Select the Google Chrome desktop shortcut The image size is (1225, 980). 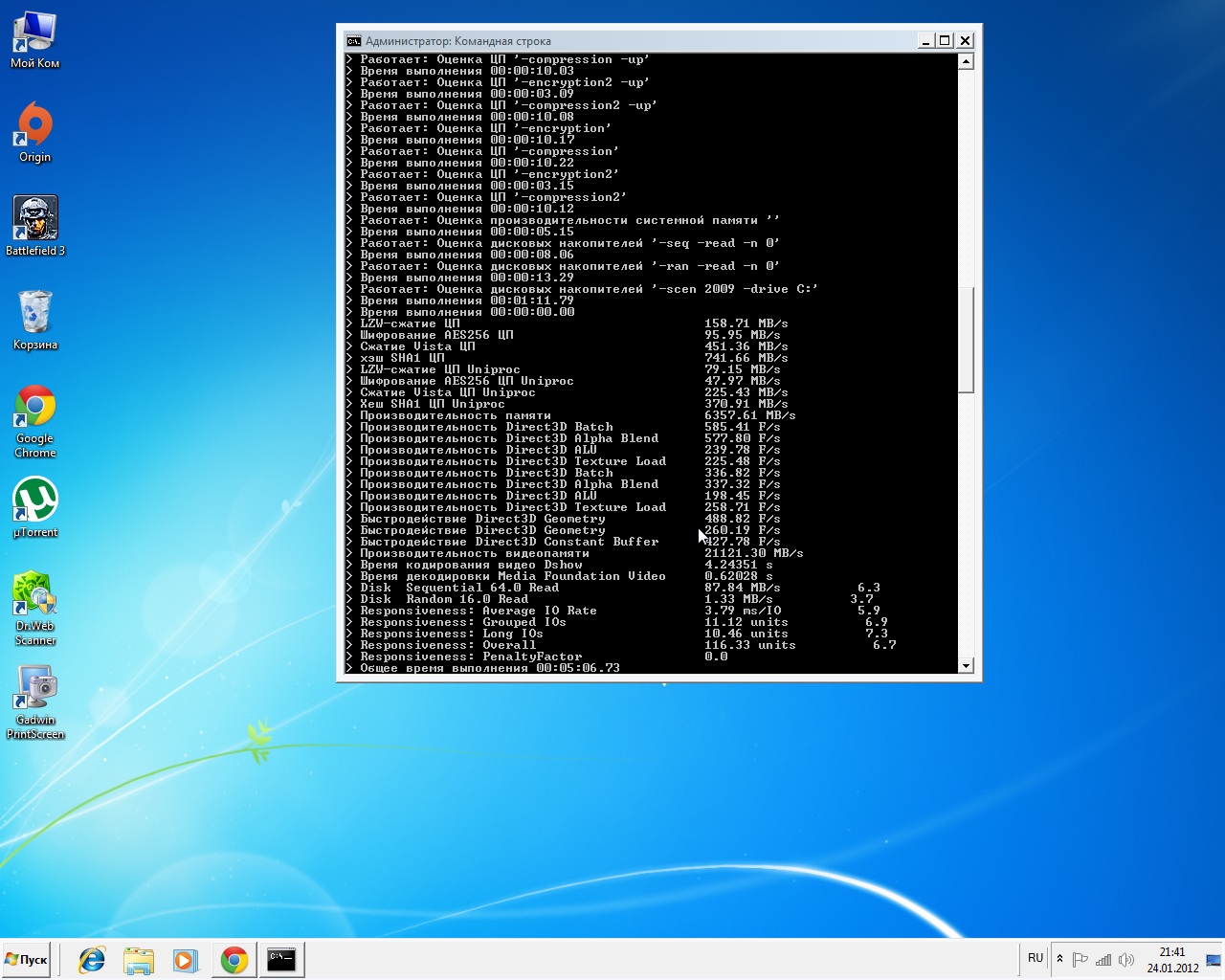click(35, 421)
